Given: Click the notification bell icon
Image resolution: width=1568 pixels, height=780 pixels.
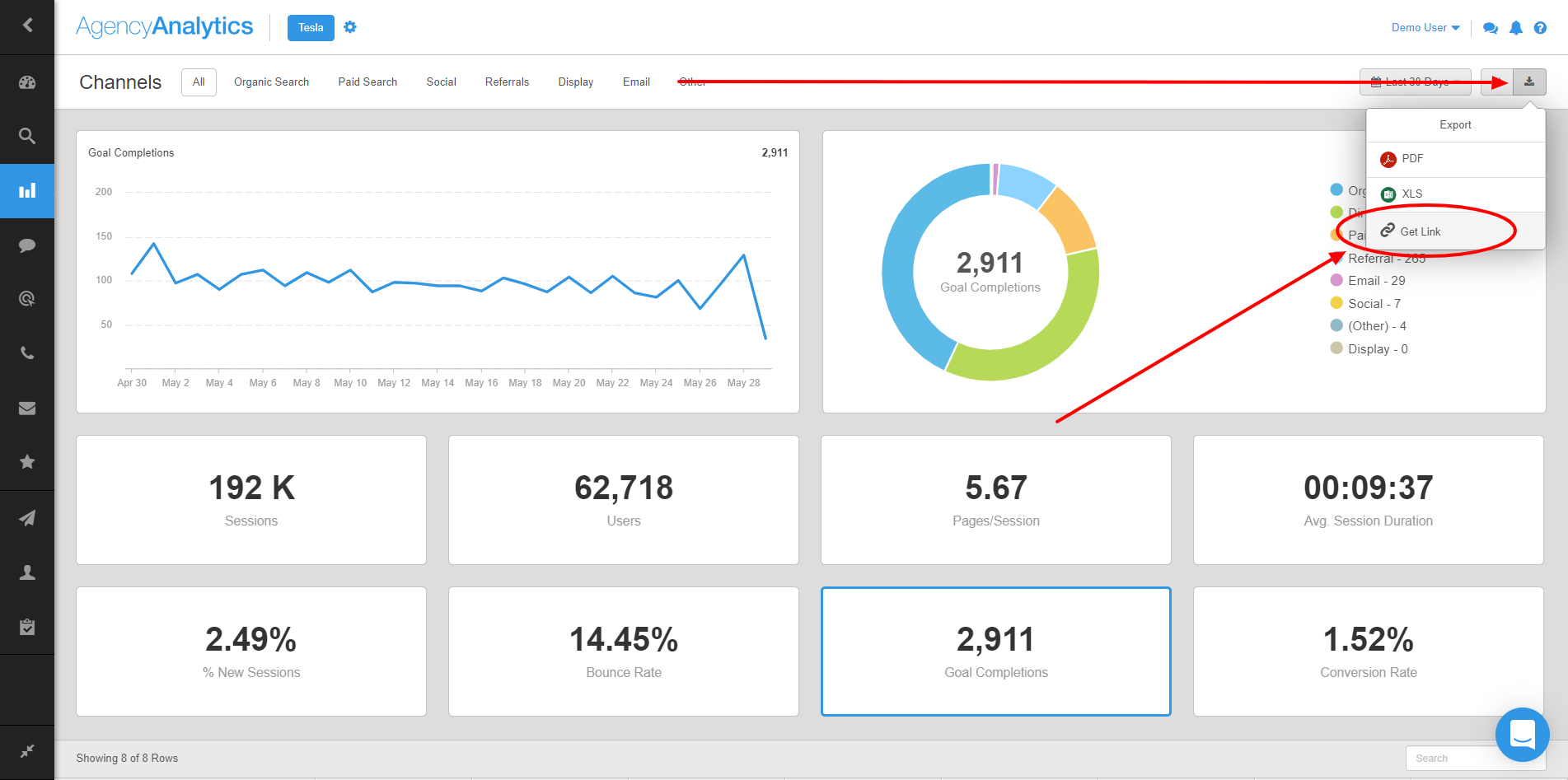Looking at the screenshot, I should click(x=1515, y=28).
